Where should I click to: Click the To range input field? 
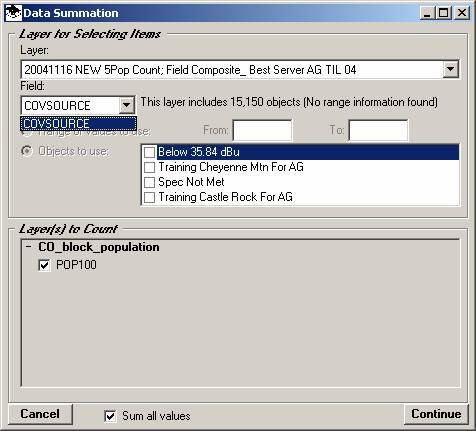coord(378,130)
